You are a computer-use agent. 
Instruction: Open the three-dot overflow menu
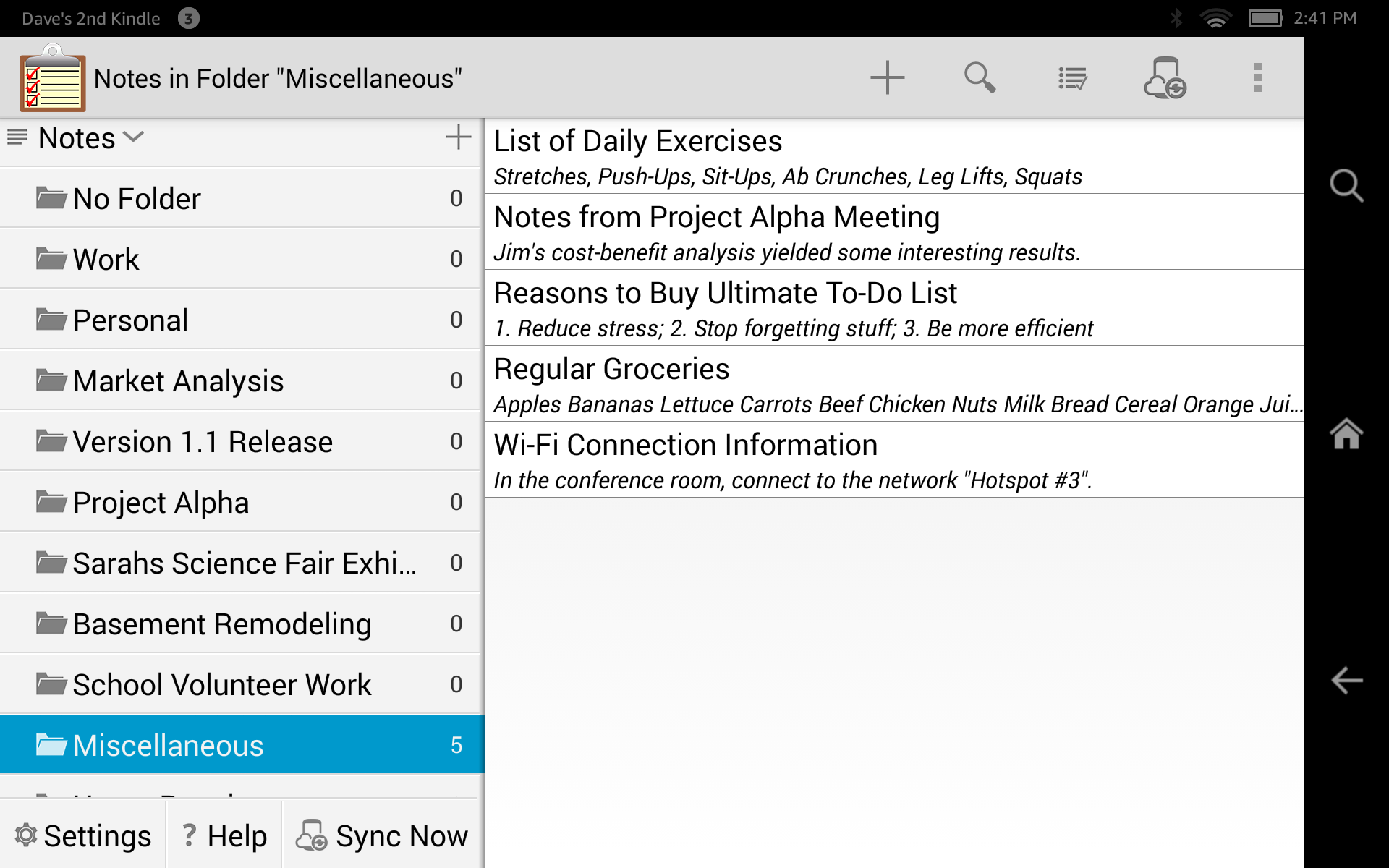pos(1257,77)
